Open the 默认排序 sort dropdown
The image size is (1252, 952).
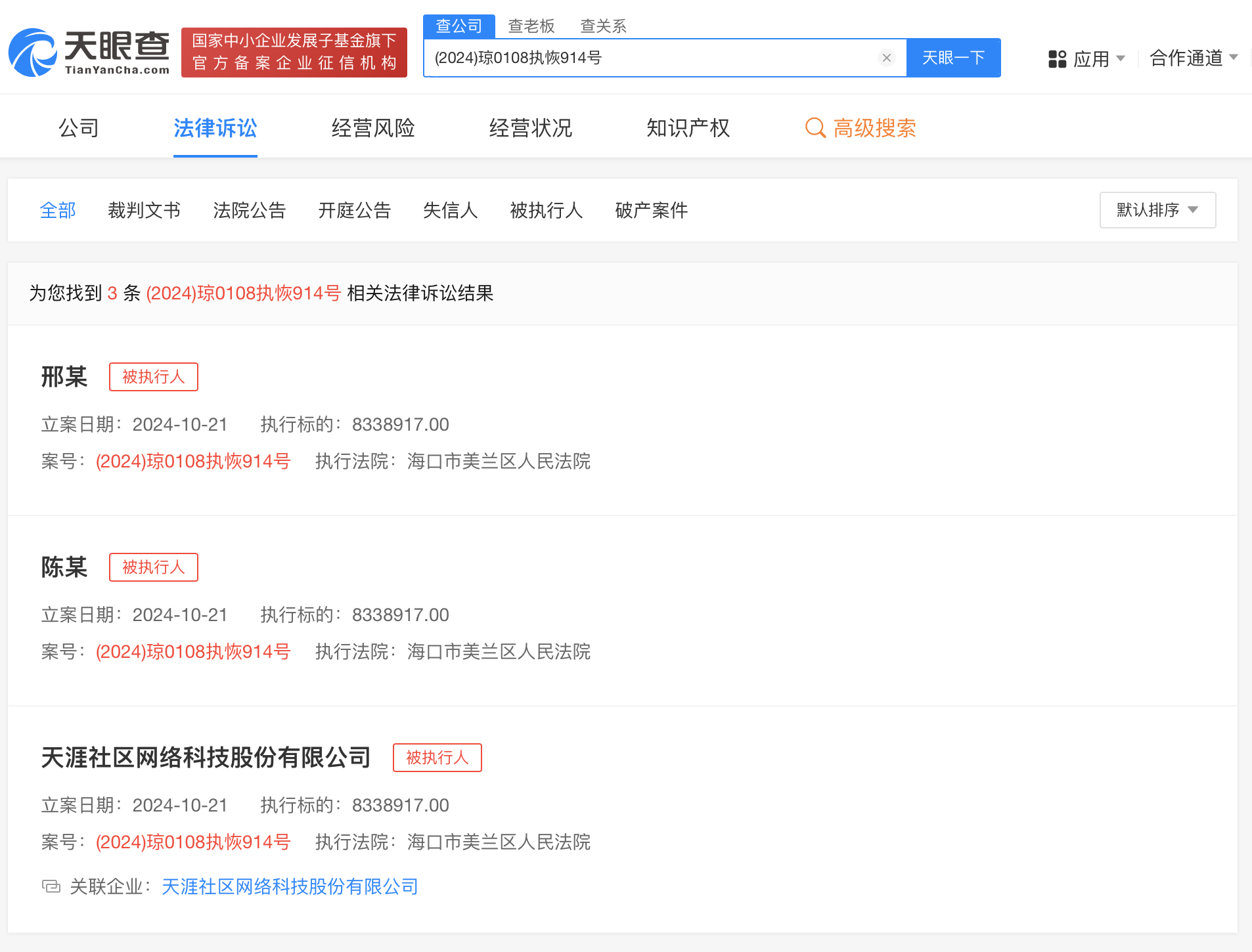(1157, 210)
